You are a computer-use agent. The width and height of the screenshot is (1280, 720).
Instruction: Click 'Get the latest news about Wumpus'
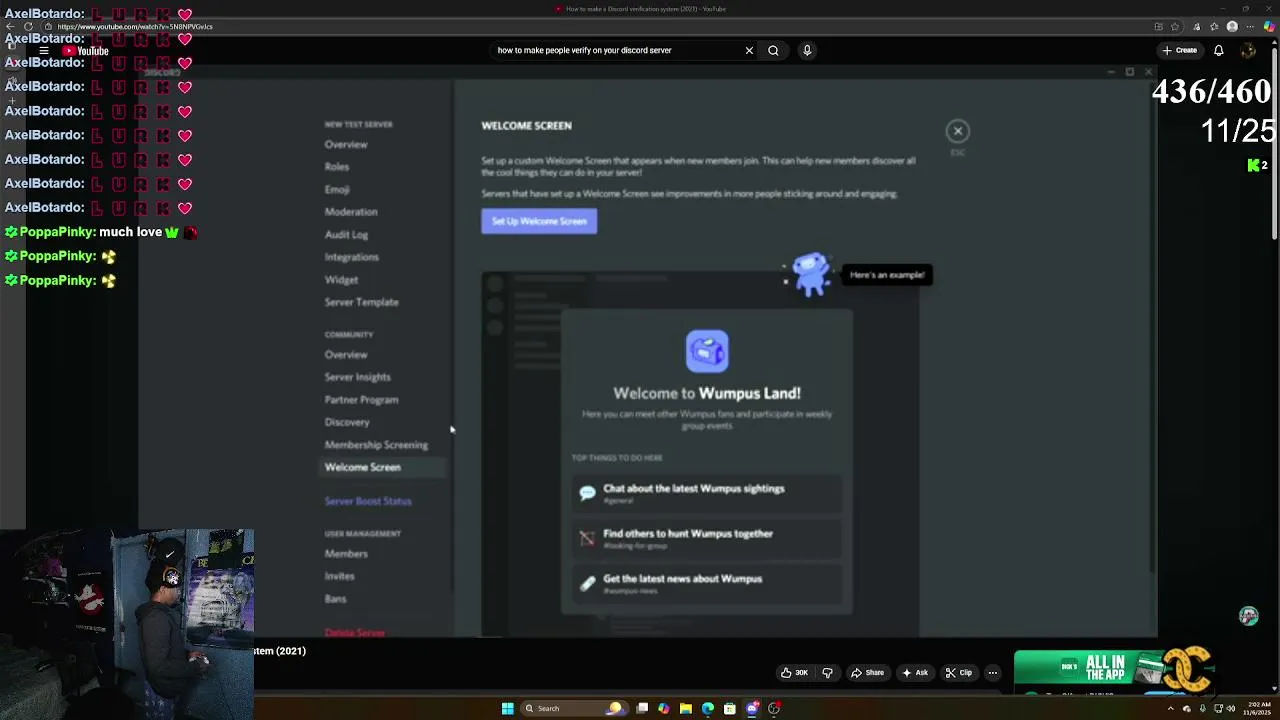point(708,583)
